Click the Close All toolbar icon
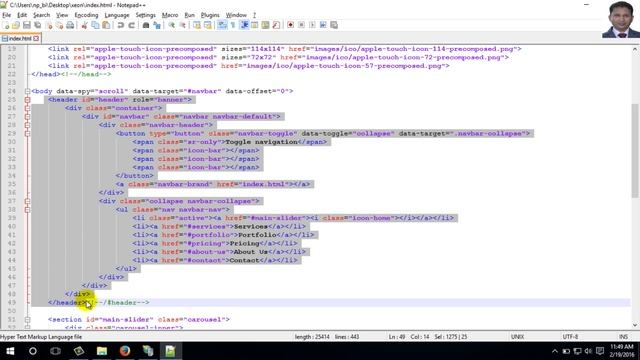This screenshot has width=640, height=360. pos(59,25)
